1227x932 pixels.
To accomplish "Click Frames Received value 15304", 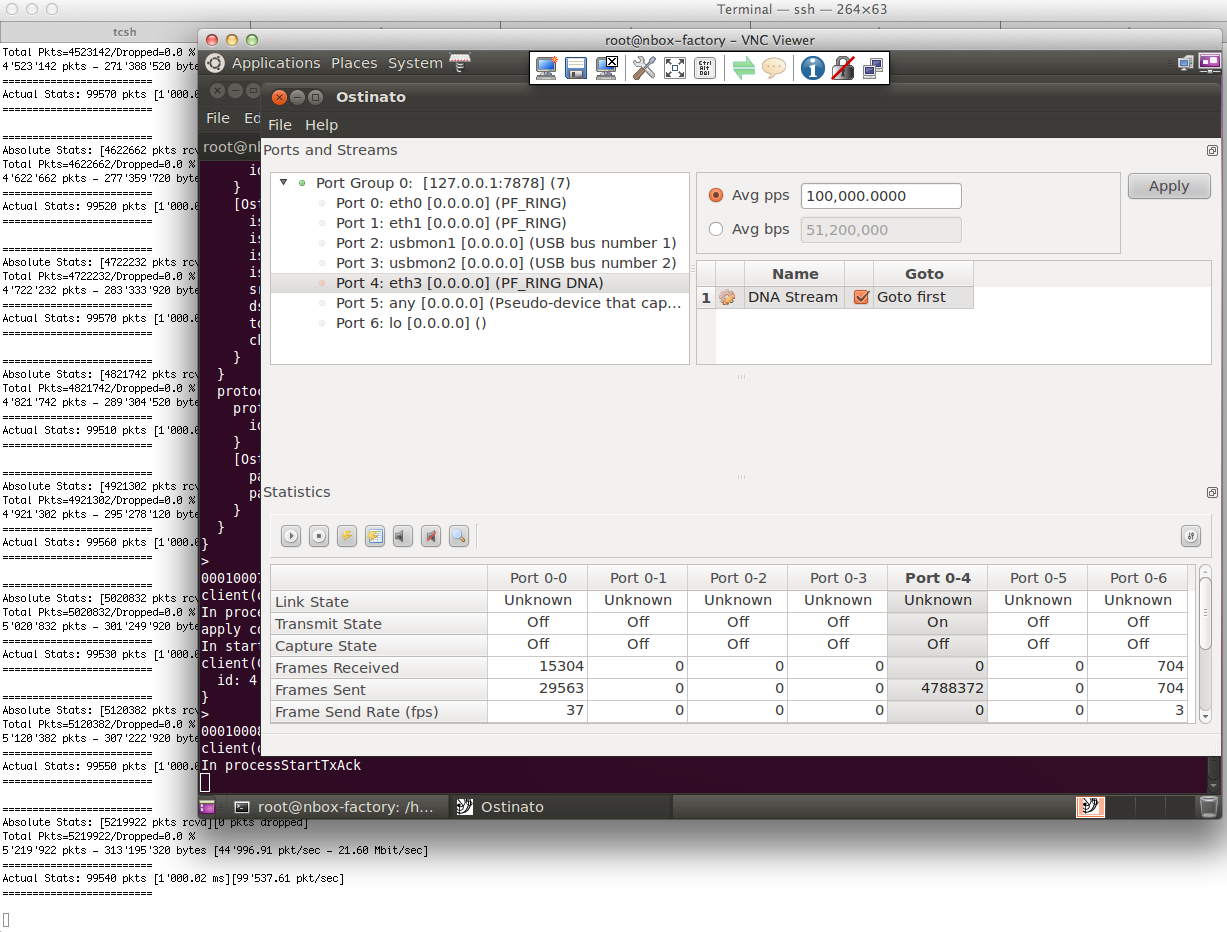I will (x=537, y=666).
